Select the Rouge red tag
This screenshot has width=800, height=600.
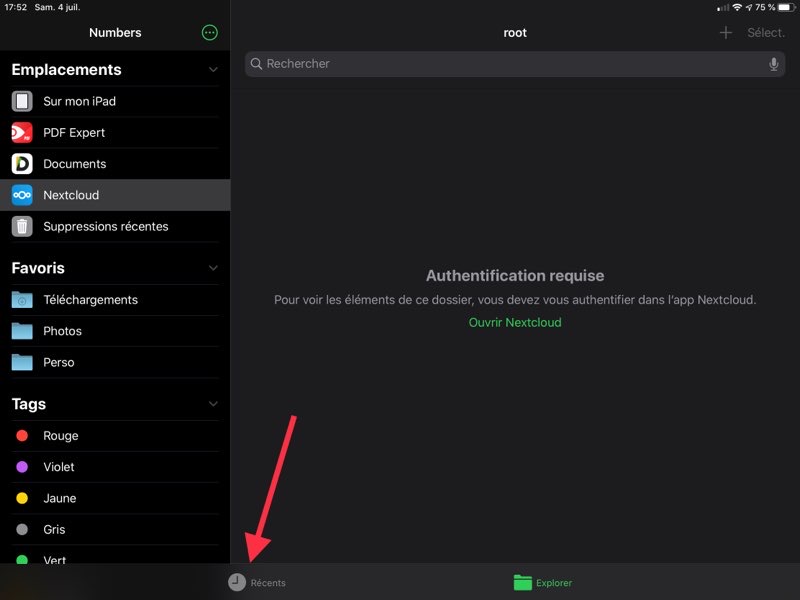[x=60, y=436]
